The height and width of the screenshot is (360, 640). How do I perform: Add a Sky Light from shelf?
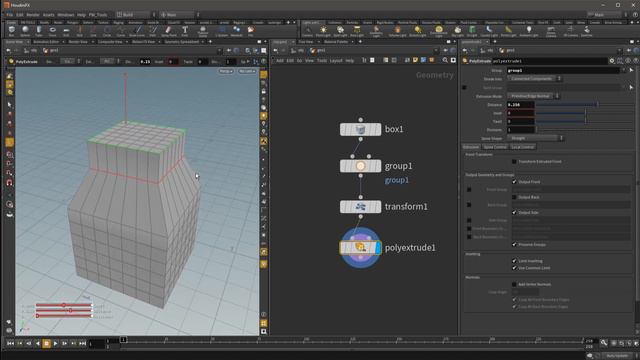coord(458,31)
